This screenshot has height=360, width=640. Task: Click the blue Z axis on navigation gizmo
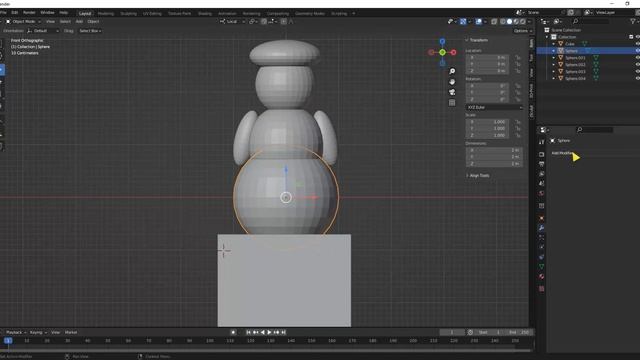tap(442, 41)
